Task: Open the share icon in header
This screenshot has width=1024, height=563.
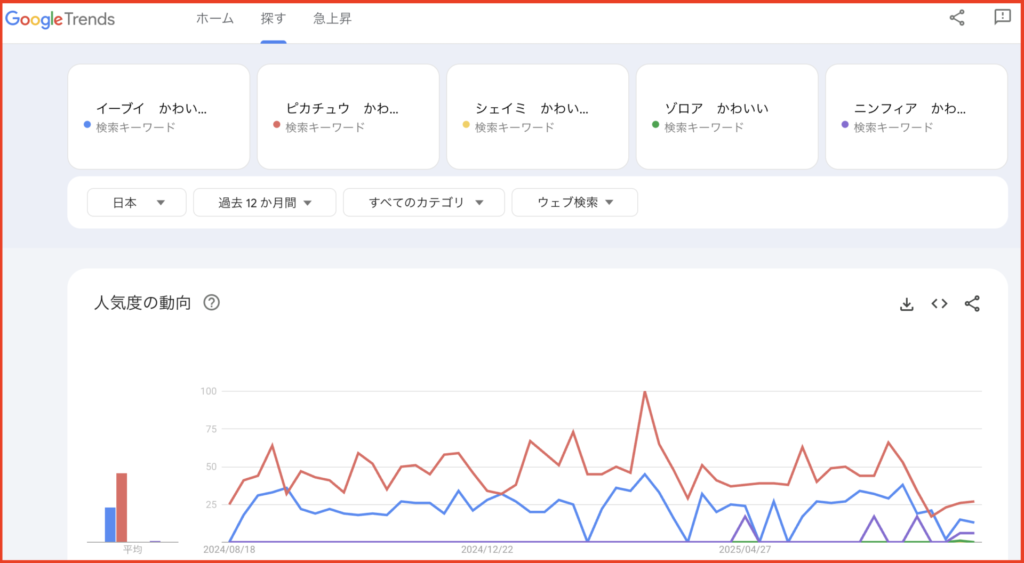Action: pyautogui.click(x=957, y=18)
